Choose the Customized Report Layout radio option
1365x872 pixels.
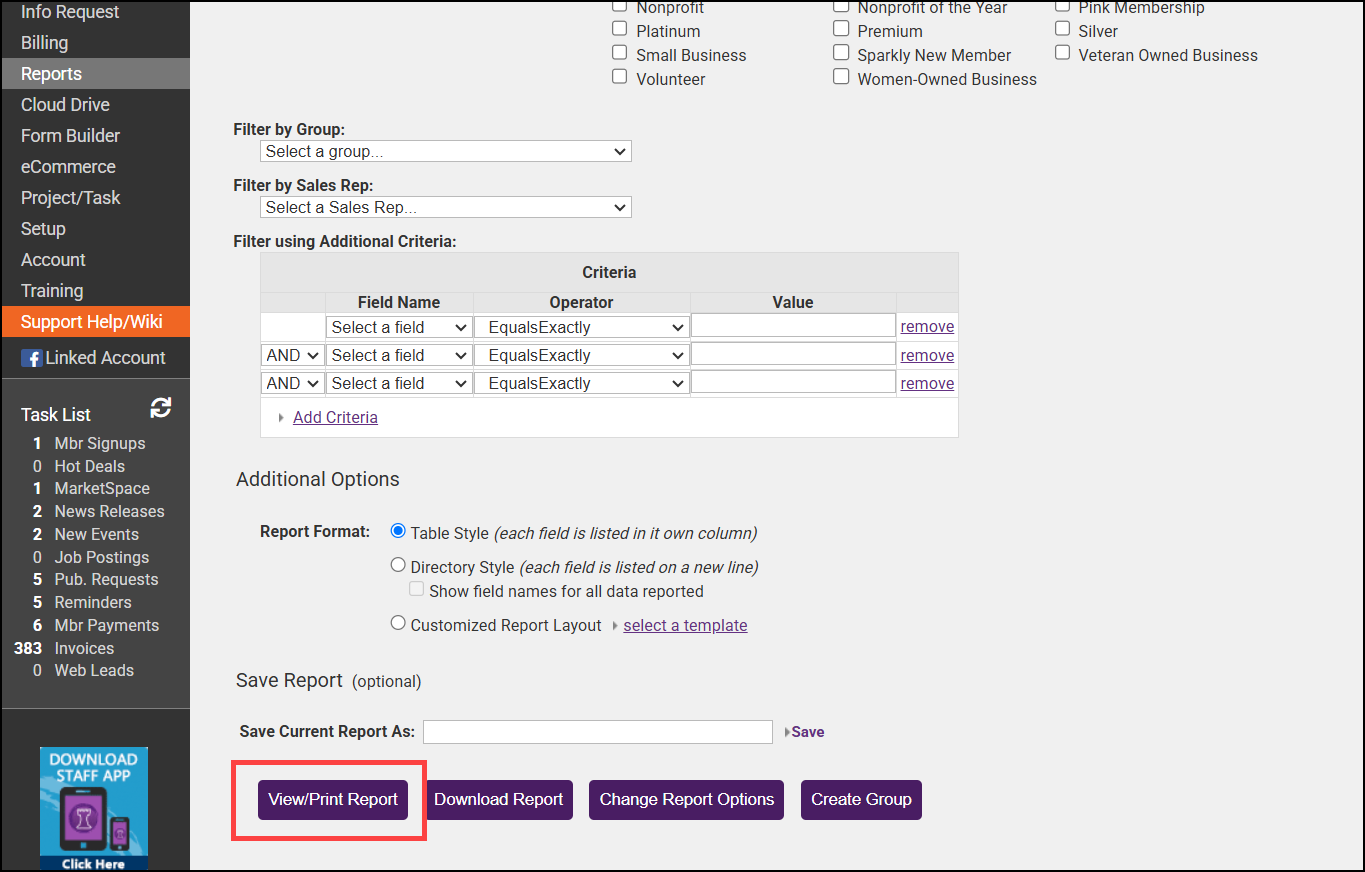click(x=398, y=624)
